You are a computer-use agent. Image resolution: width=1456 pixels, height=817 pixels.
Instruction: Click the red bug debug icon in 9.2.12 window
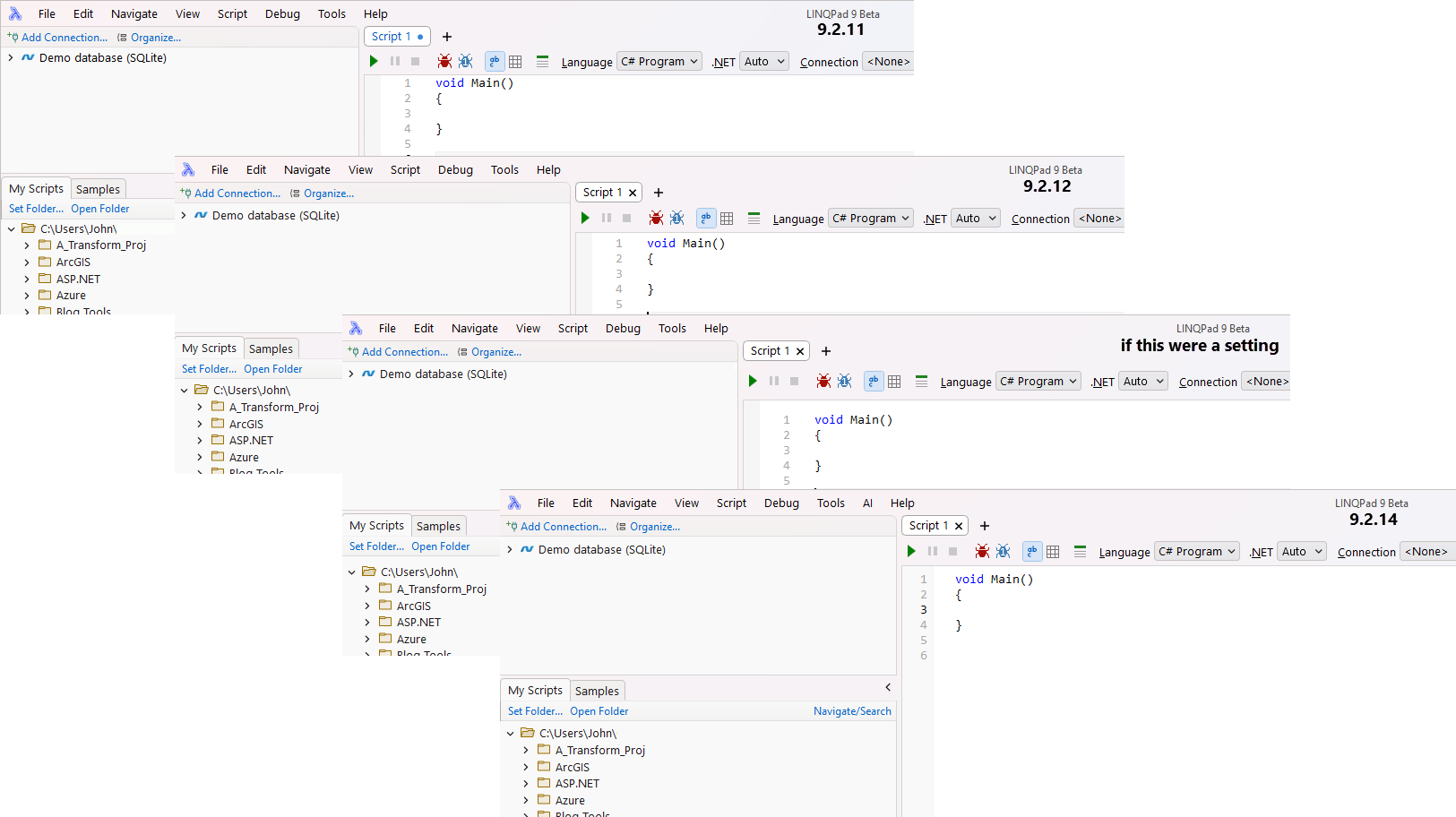coord(656,218)
